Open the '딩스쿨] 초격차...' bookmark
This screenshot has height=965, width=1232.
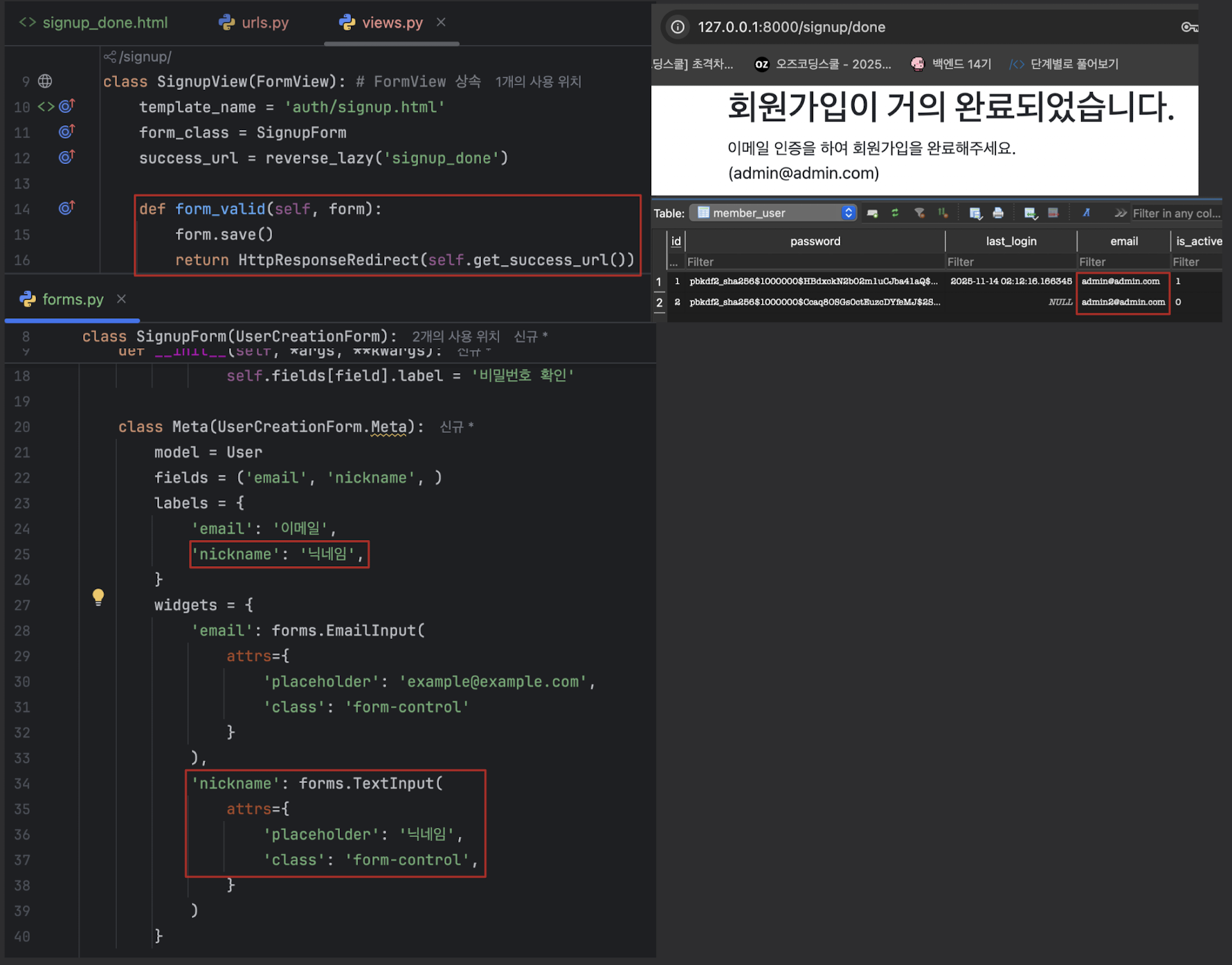(x=692, y=64)
